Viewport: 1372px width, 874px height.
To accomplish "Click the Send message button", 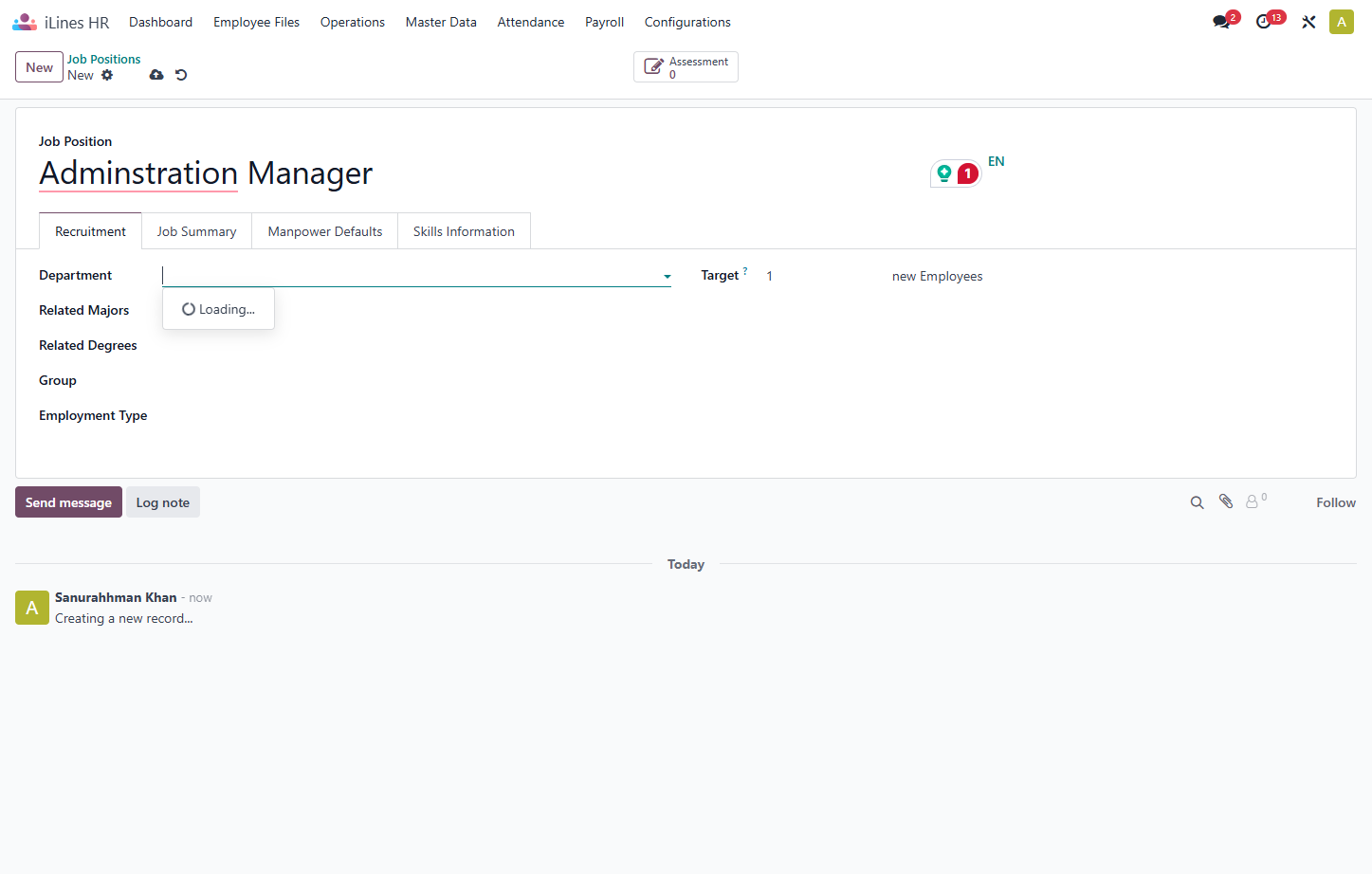I will [x=68, y=502].
